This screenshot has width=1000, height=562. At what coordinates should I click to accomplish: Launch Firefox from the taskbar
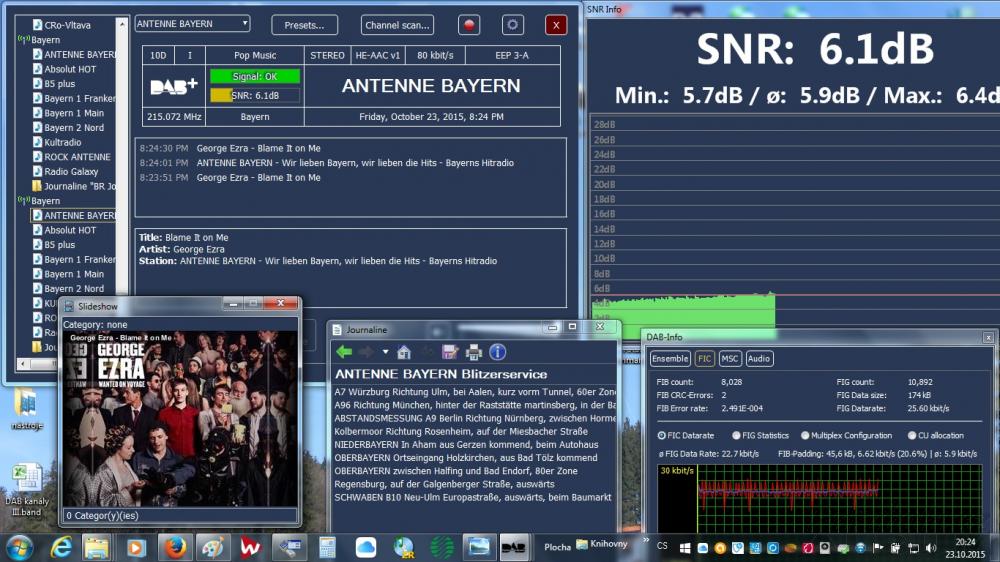click(175, 547)
